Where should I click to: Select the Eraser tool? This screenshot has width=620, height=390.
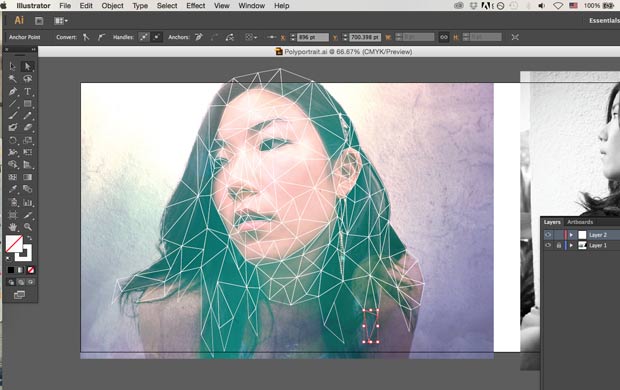click(27, 127)
